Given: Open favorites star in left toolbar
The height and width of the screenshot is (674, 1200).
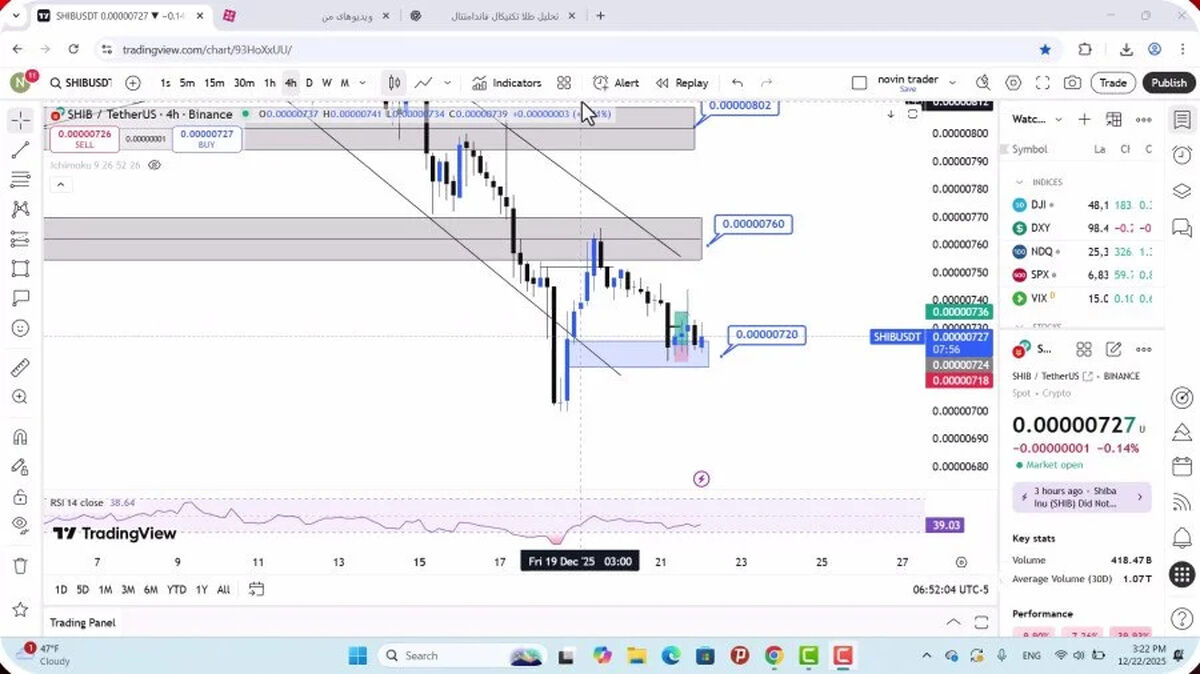Looking at the screenshot, I should 20,608.
